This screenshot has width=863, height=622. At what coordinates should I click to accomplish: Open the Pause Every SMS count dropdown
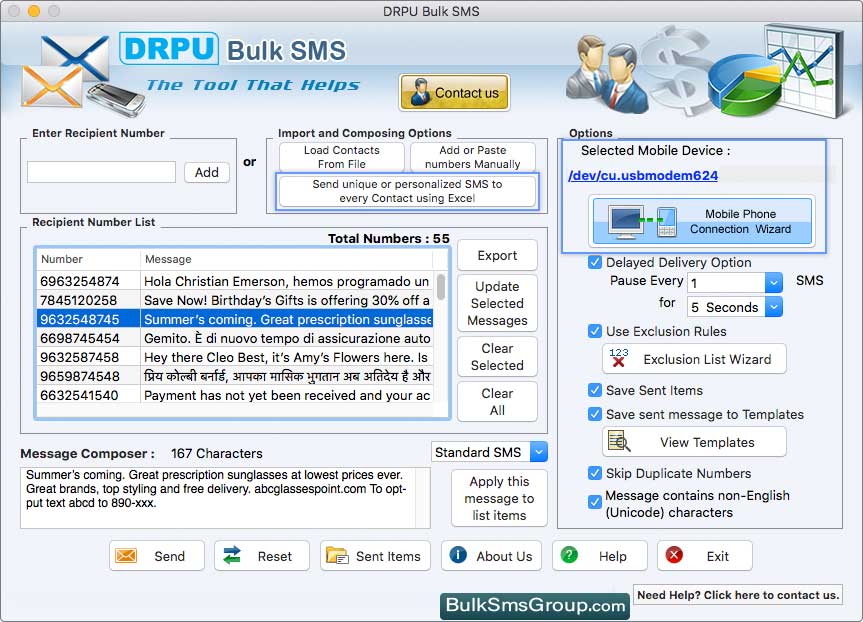[x=773, y=283]
